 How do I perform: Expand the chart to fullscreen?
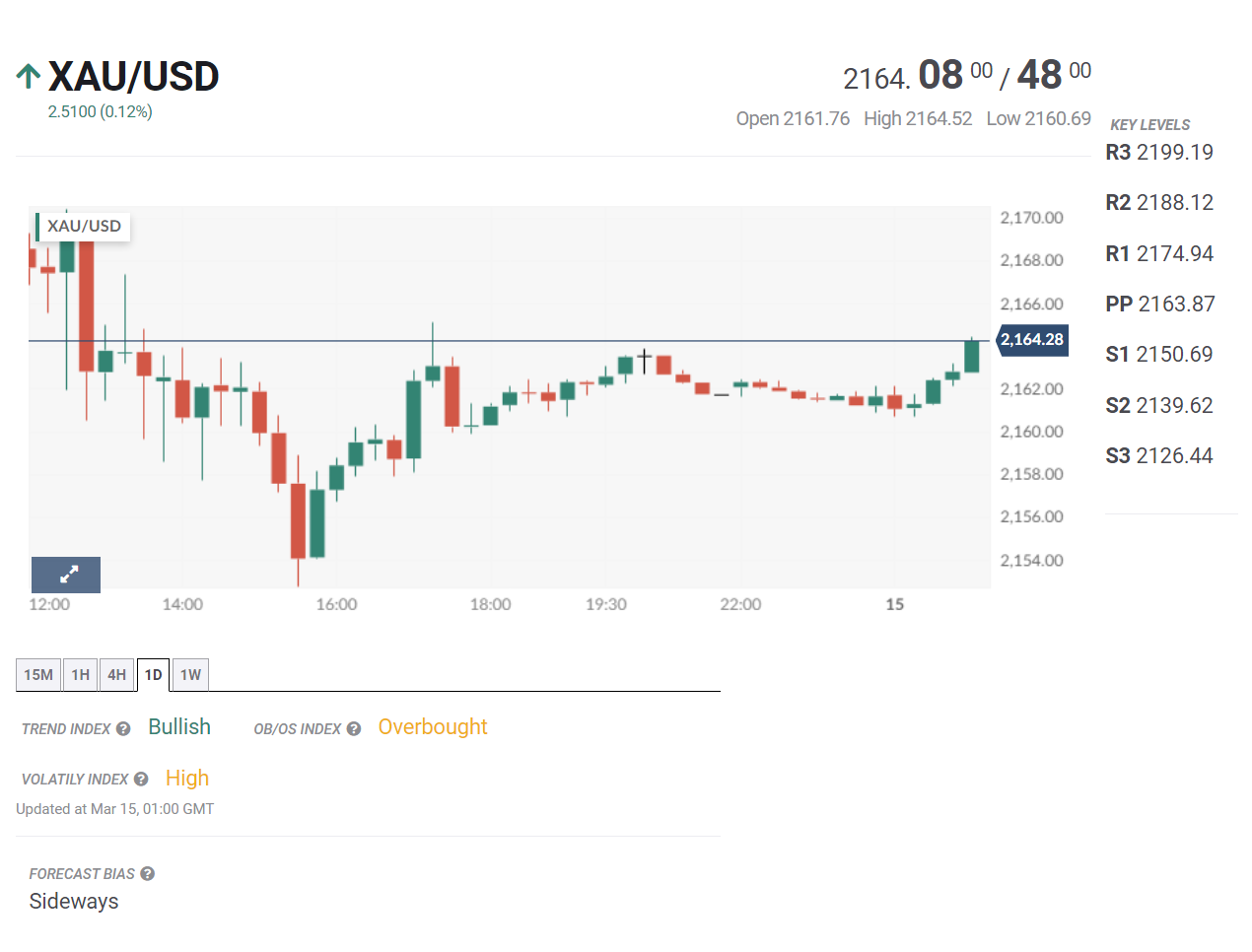point(66,575)
